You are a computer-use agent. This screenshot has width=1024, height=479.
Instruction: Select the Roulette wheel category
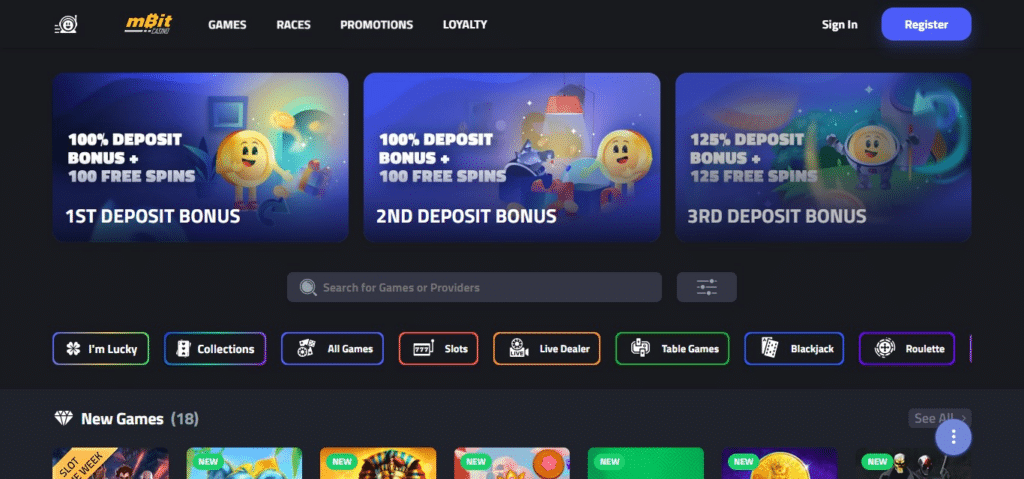pyautogui.click(x=906, y=349)
